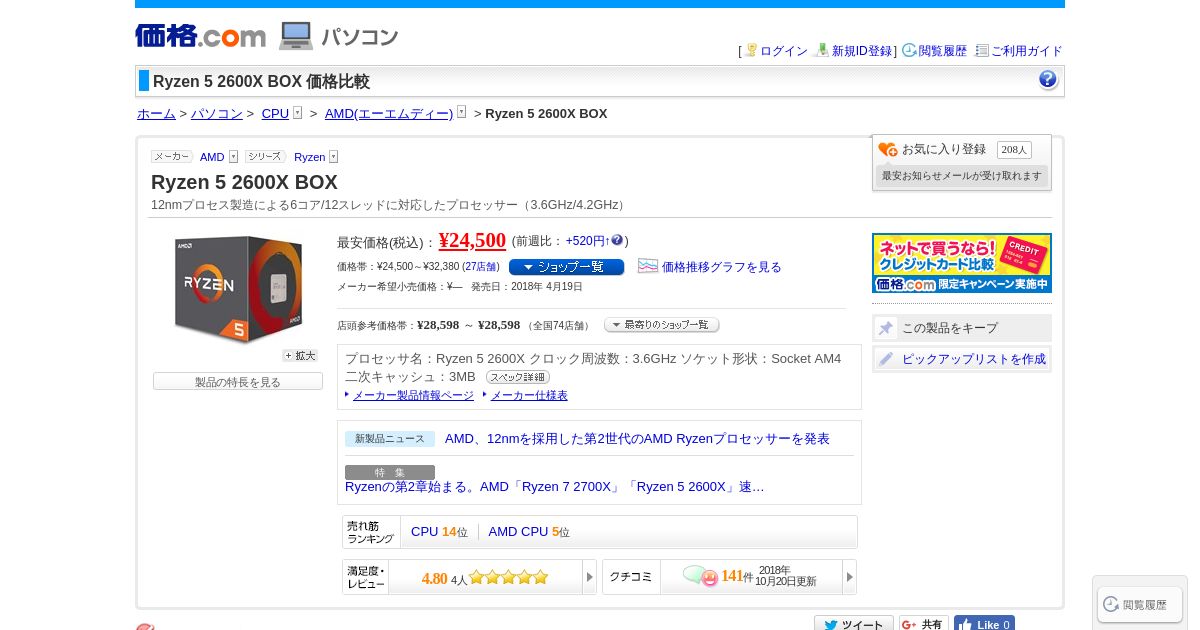Click the ログイン link
The width and height of the screenshot is (1200, 630).
[784, 51]
